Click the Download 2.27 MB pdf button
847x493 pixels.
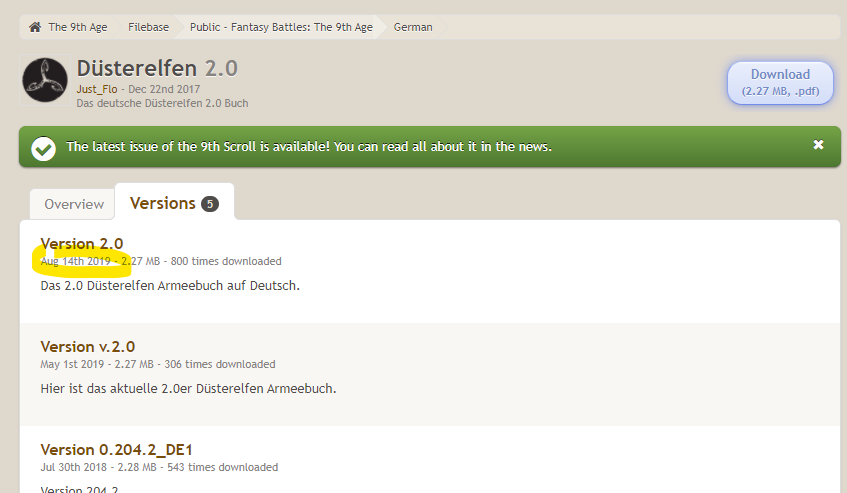780,82
